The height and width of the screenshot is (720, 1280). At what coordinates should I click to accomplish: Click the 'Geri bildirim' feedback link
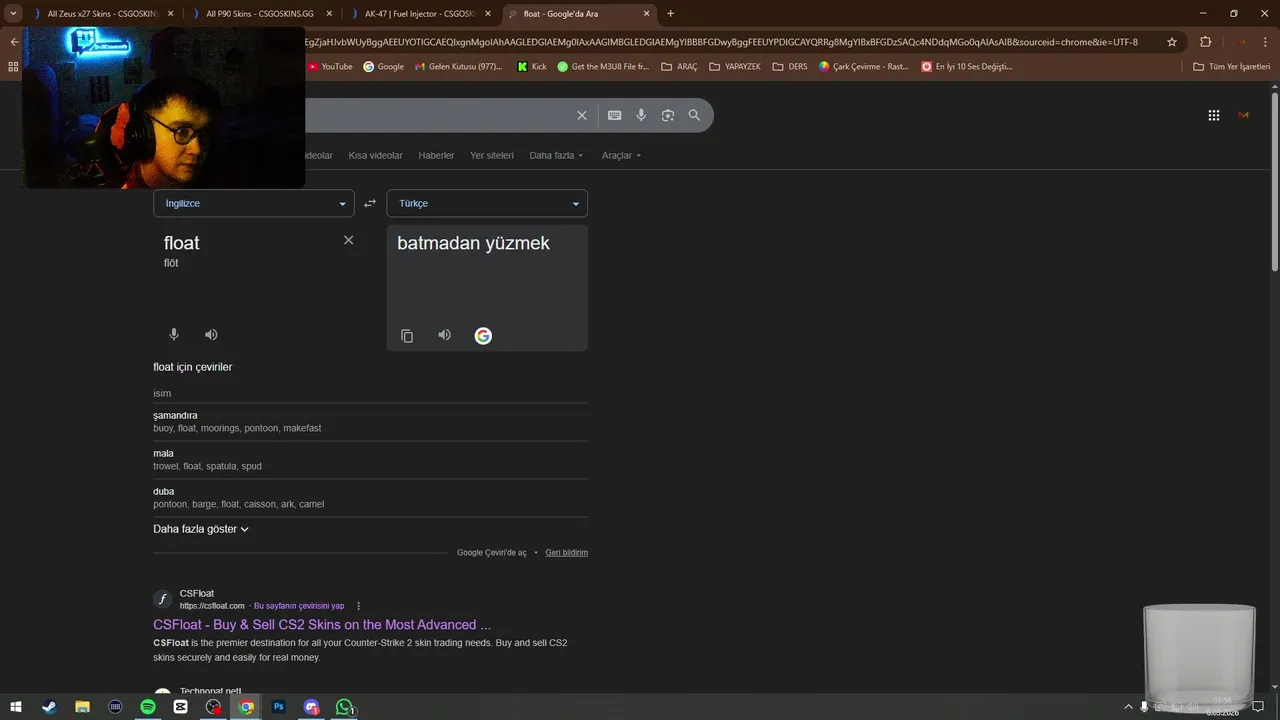pos(566,553)
